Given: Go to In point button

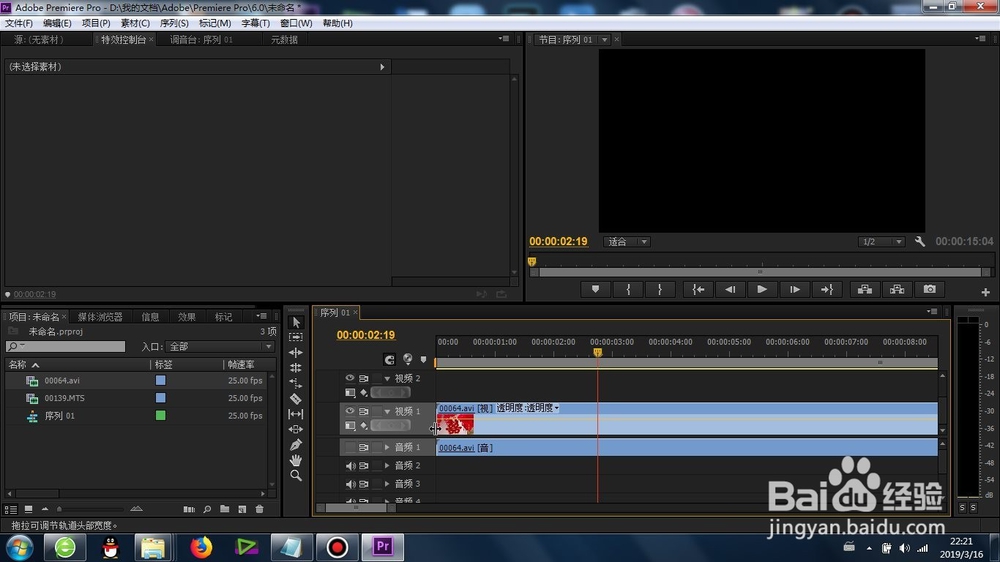Looking at the screenshot, I should click(698, 290).
